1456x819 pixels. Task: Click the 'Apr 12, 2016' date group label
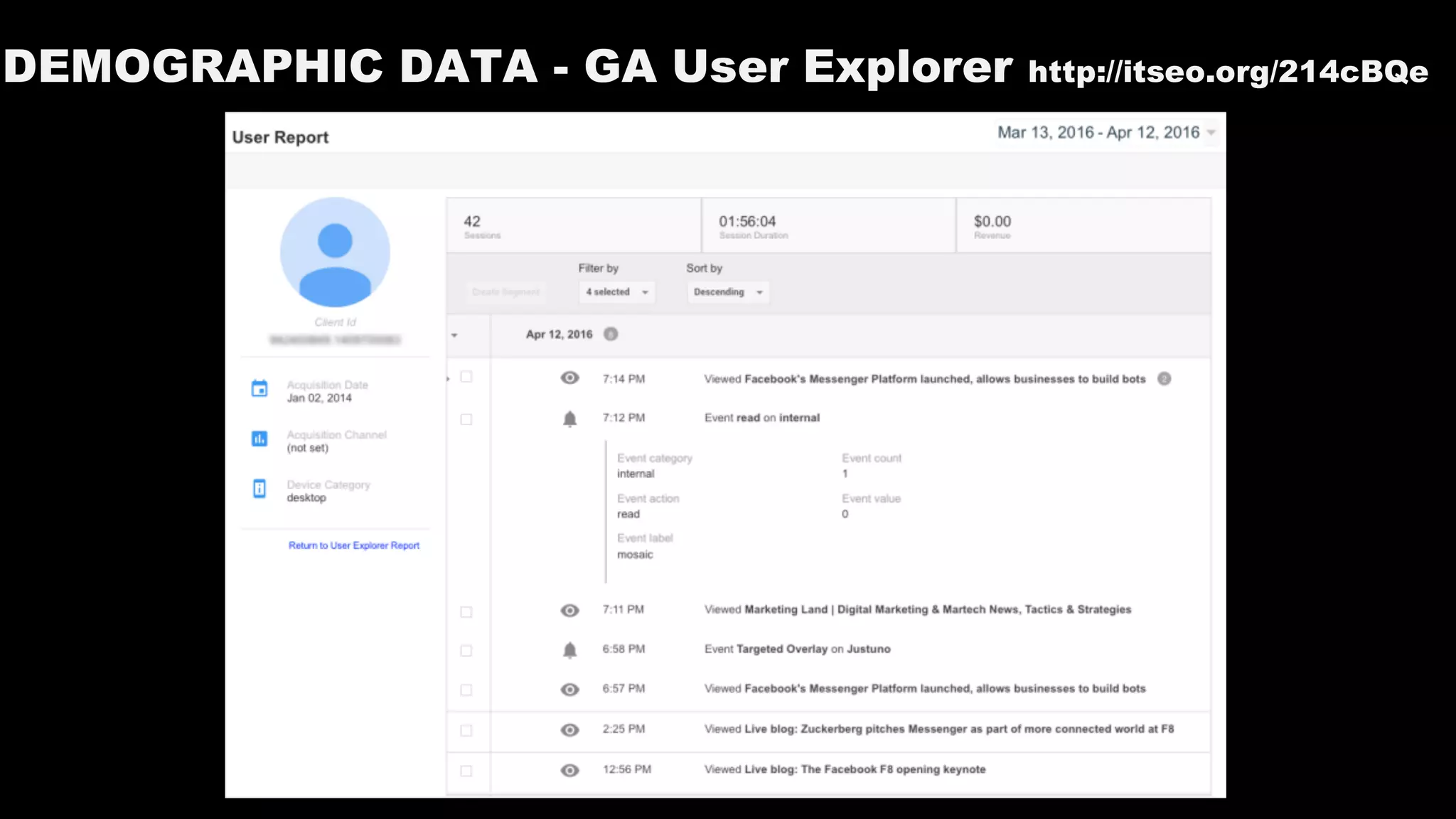coord(559,334)
